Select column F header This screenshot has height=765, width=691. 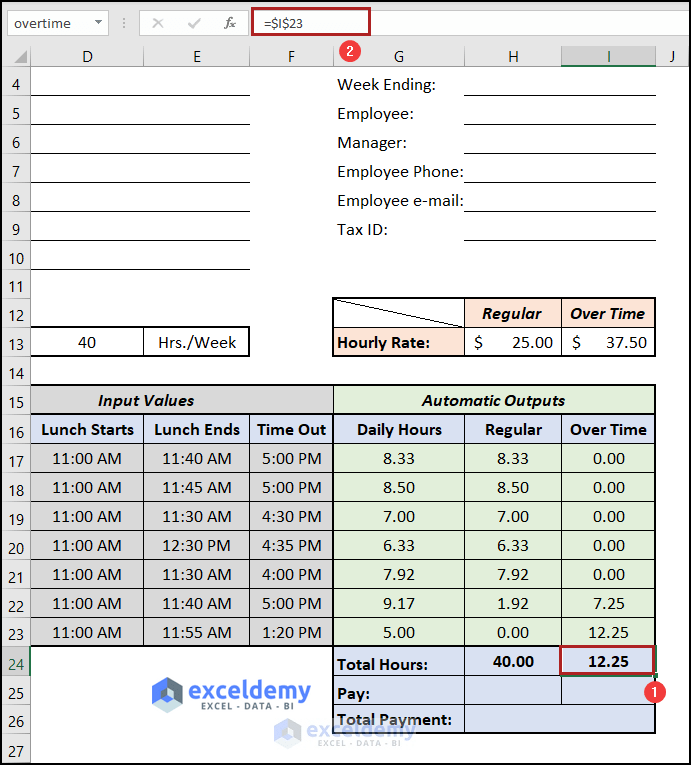(x=291, y=57)
